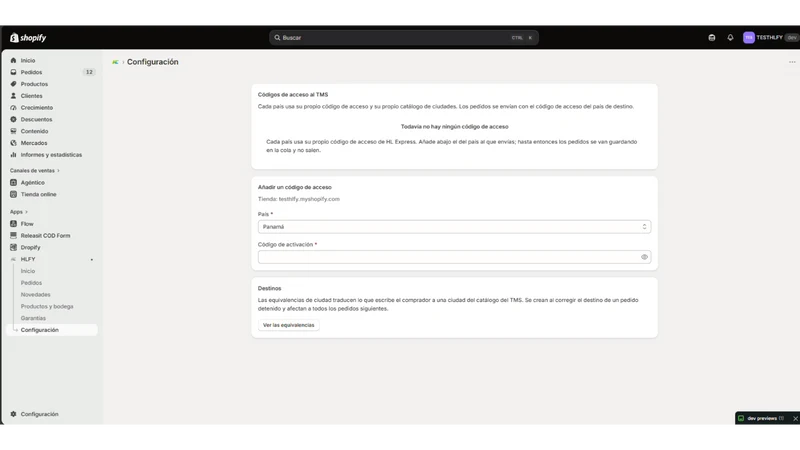Close the dev previews bar

(795, 418)
